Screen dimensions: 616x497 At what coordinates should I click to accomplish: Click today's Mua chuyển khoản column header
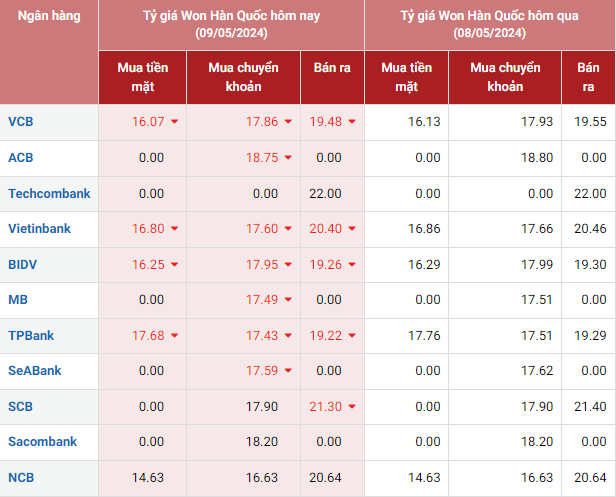(x=244, y=77)
